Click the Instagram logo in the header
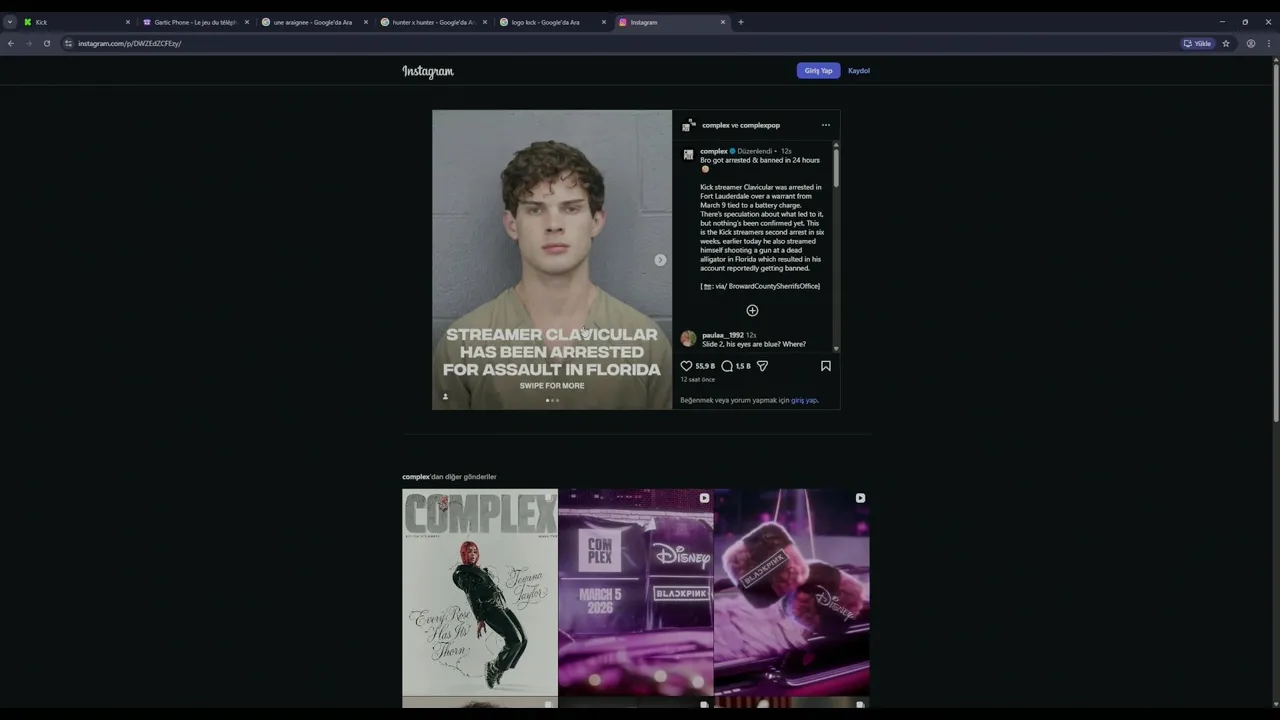Image resolution: width=1280 pixels, height=720 pixels. click(x=428, y=71)
